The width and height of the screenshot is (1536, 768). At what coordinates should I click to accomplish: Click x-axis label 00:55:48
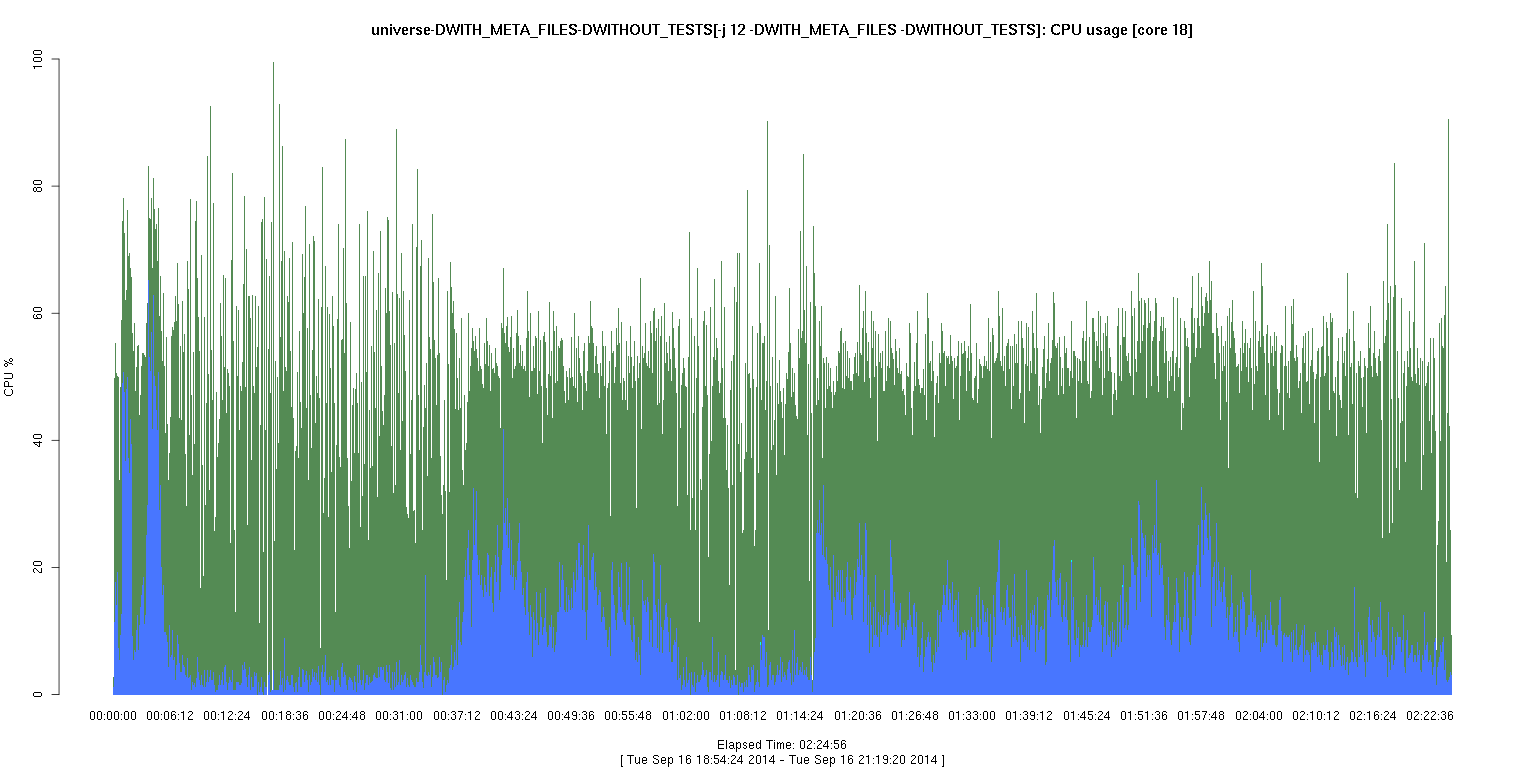[x=628, y=716]
